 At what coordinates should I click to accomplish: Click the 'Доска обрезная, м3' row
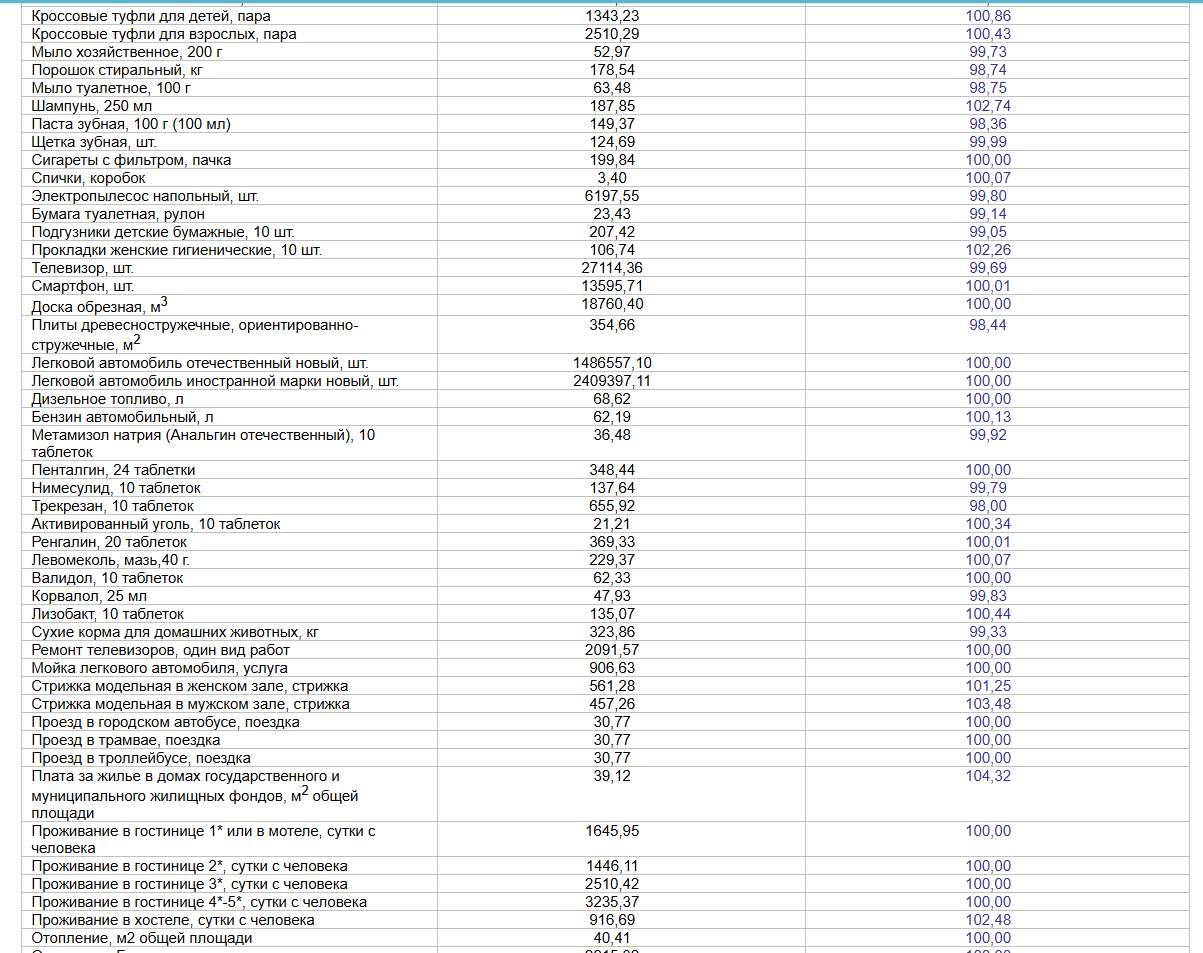point(100,304)
